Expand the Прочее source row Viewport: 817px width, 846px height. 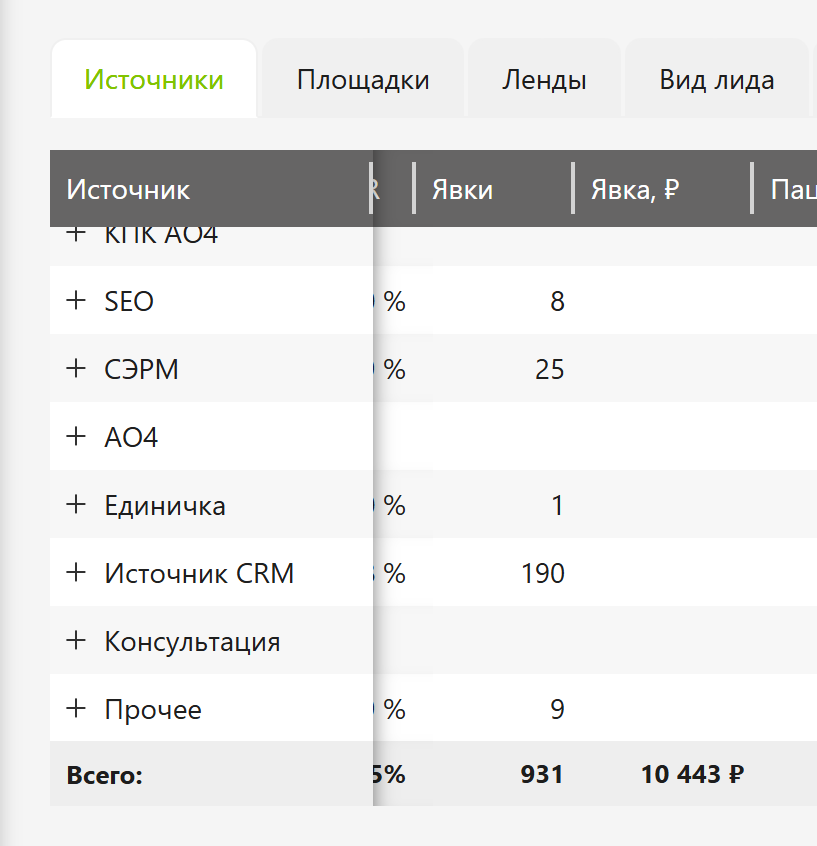[76, 708]
